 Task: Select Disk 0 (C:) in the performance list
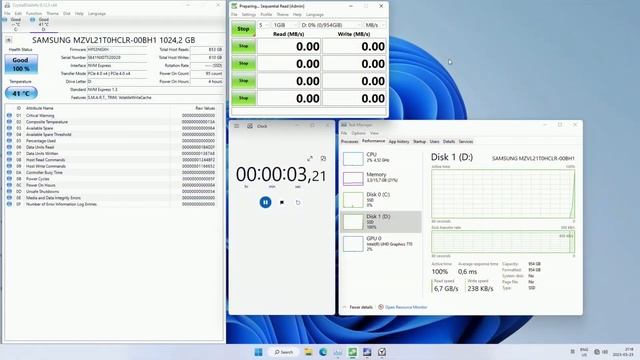coord(381,200)
